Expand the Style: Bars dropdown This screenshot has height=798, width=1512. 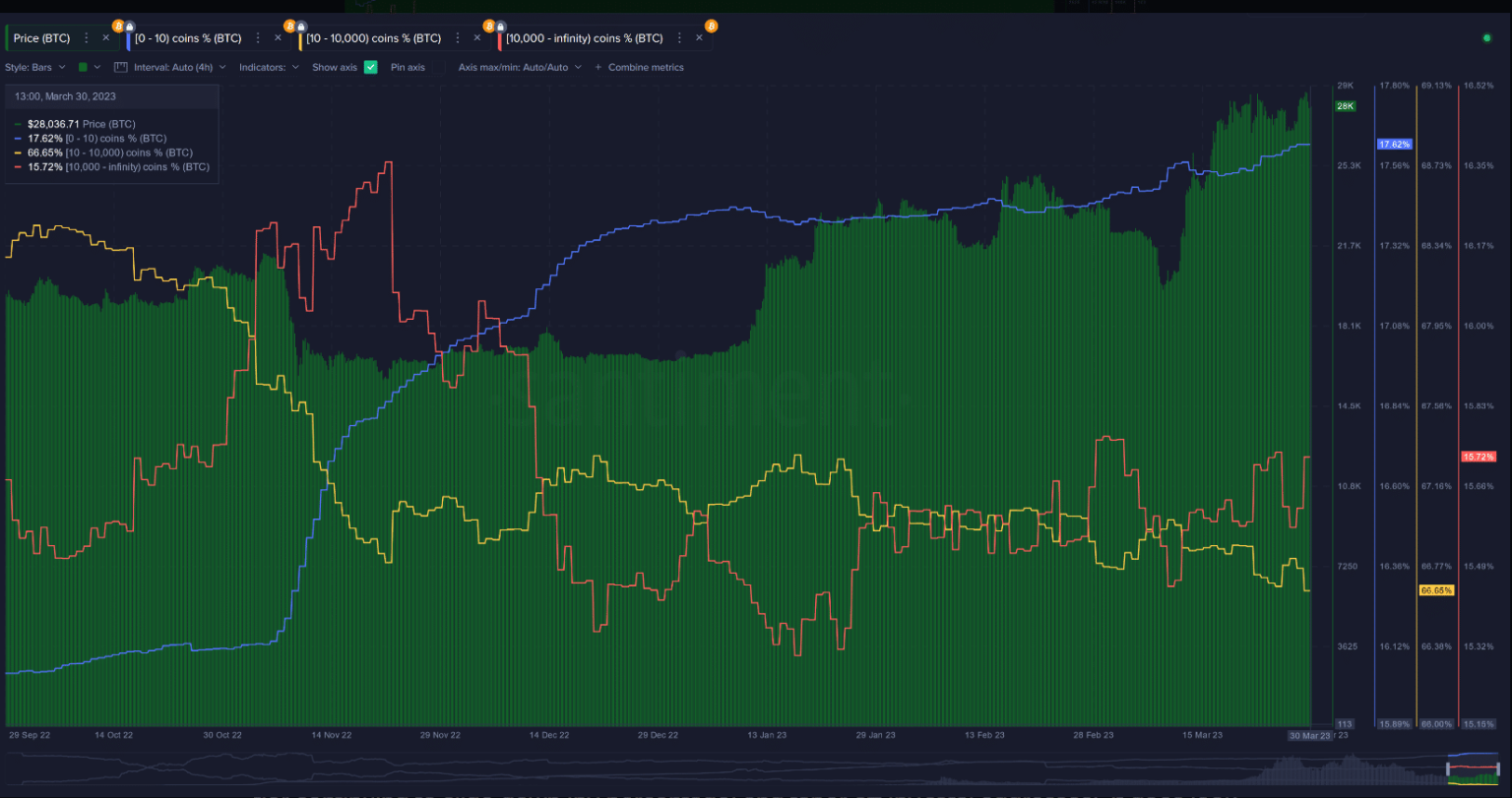(35, 67)
